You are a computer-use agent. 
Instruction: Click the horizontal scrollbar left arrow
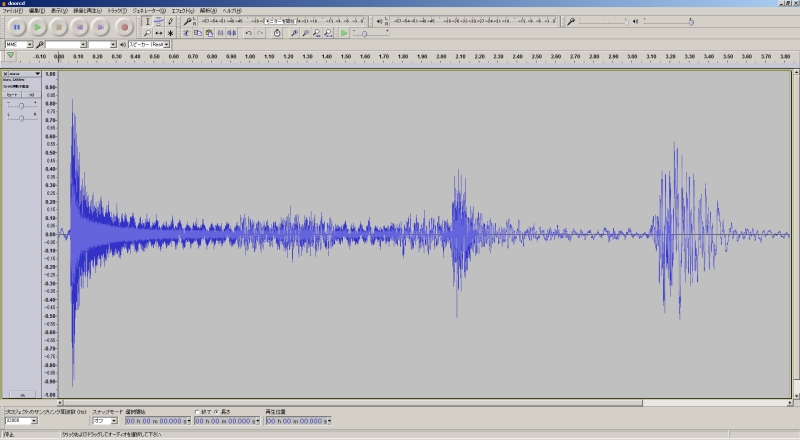60,403
